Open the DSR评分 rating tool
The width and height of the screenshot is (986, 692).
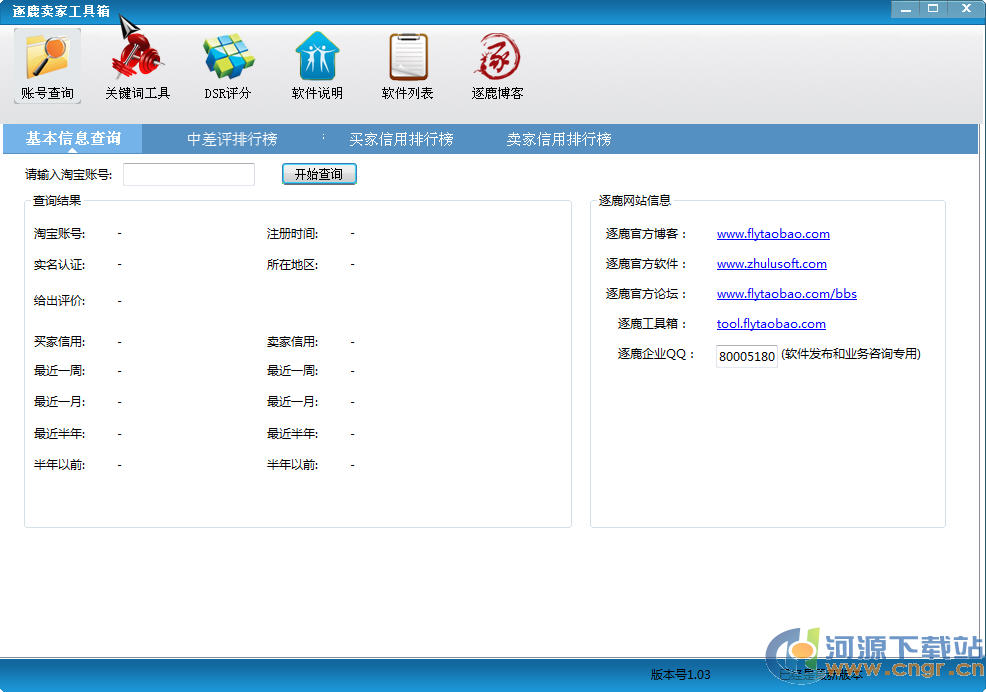coord(228,66)
